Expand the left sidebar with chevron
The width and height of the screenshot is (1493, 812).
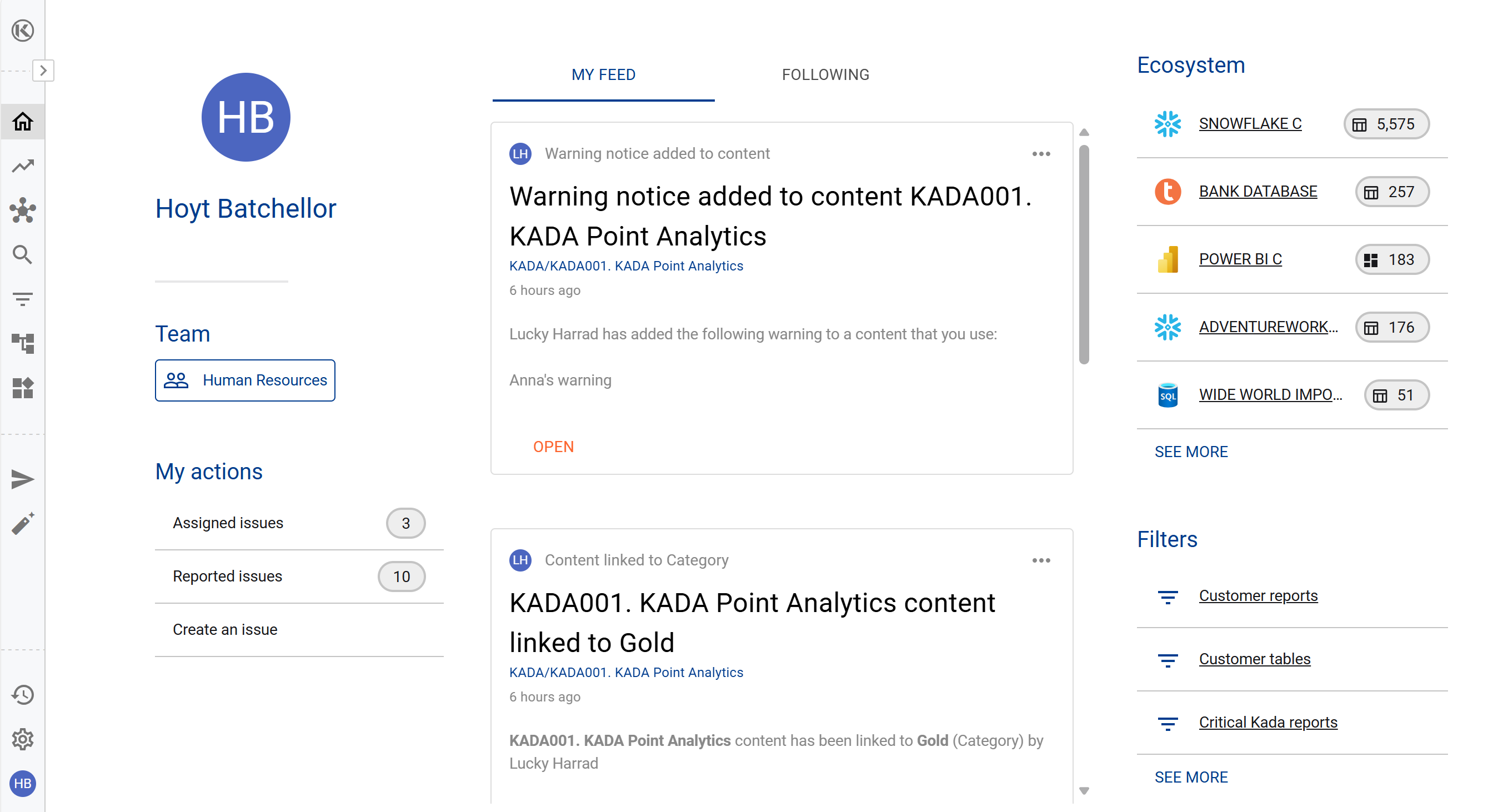point(43,71)
